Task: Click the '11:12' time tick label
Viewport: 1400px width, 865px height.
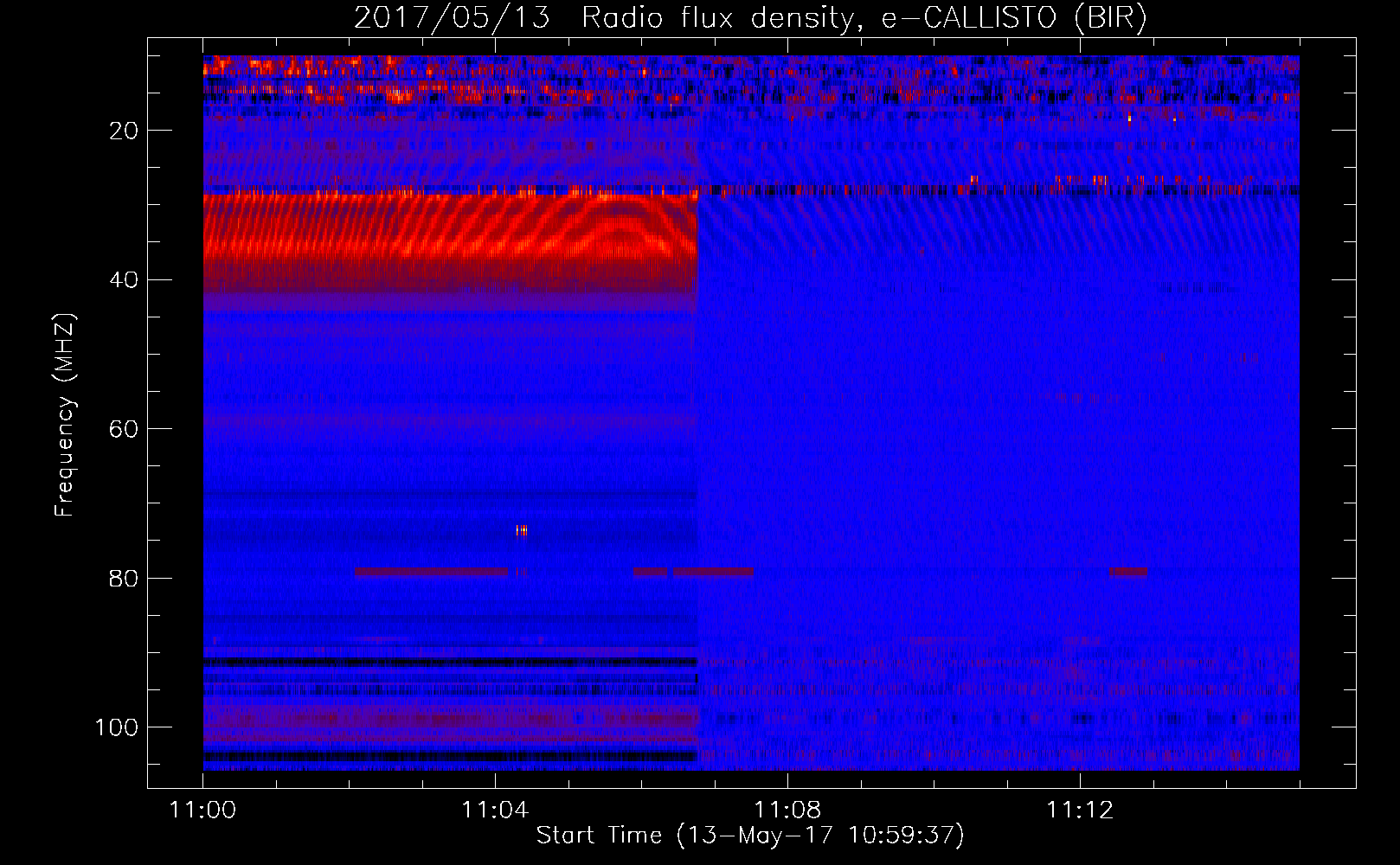Action: point(1079,811)
